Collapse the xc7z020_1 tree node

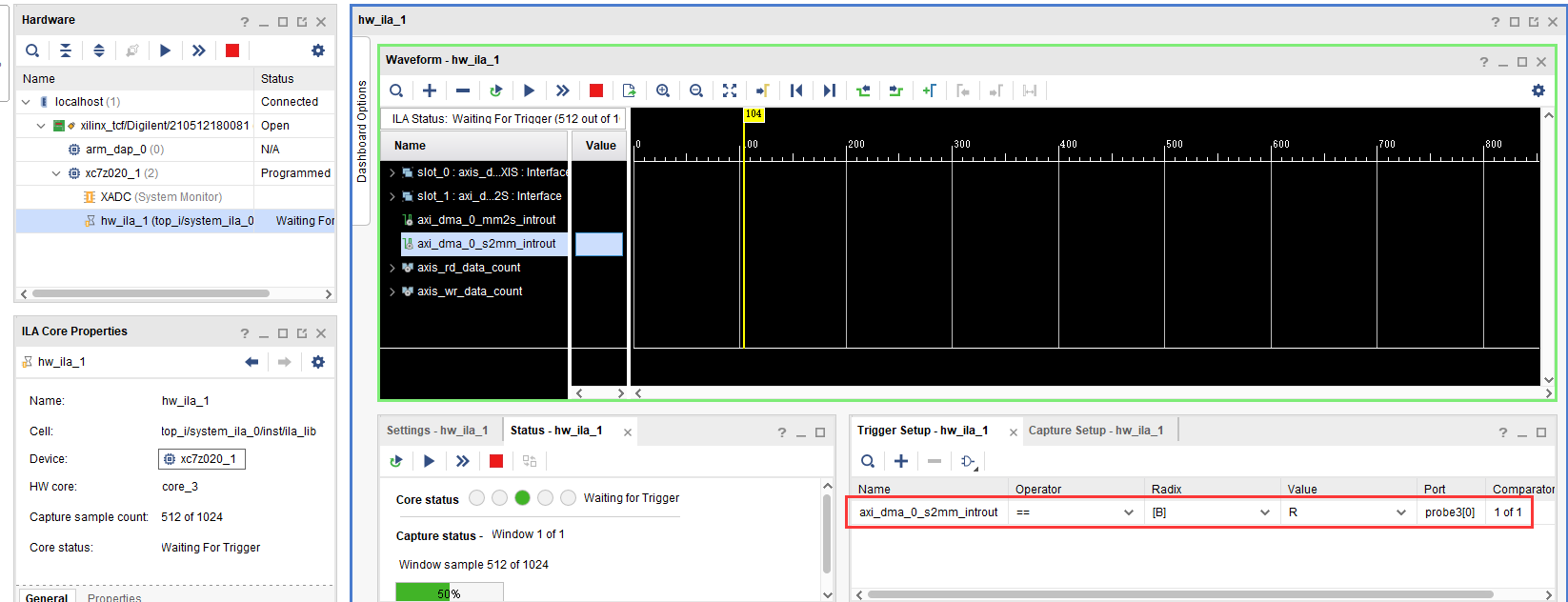[56, 173]
